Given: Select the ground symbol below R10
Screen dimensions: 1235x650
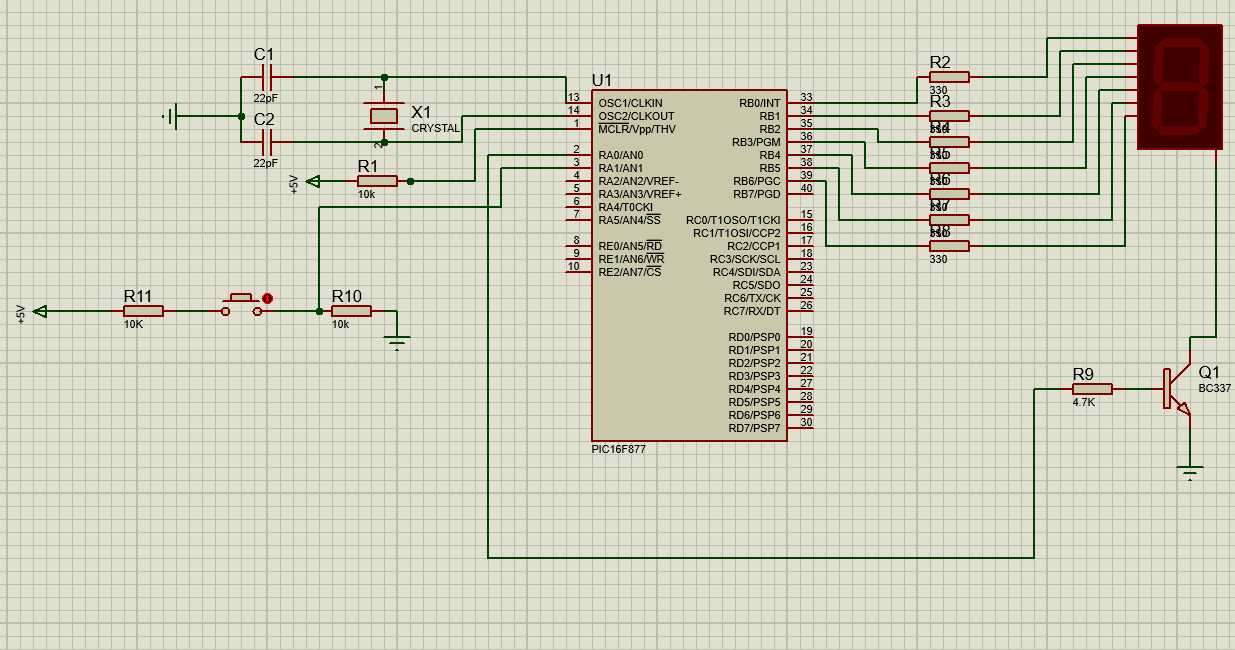Looking at the screenshot, I should 398,345.
